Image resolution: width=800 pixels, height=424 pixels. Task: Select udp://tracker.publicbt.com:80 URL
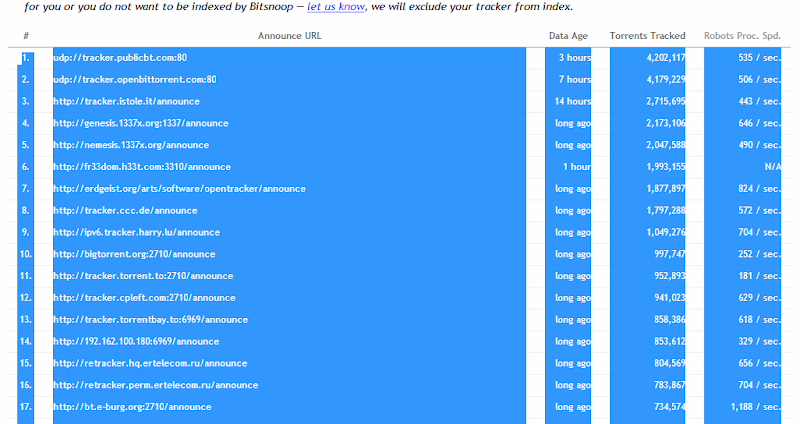pos(120,58)
